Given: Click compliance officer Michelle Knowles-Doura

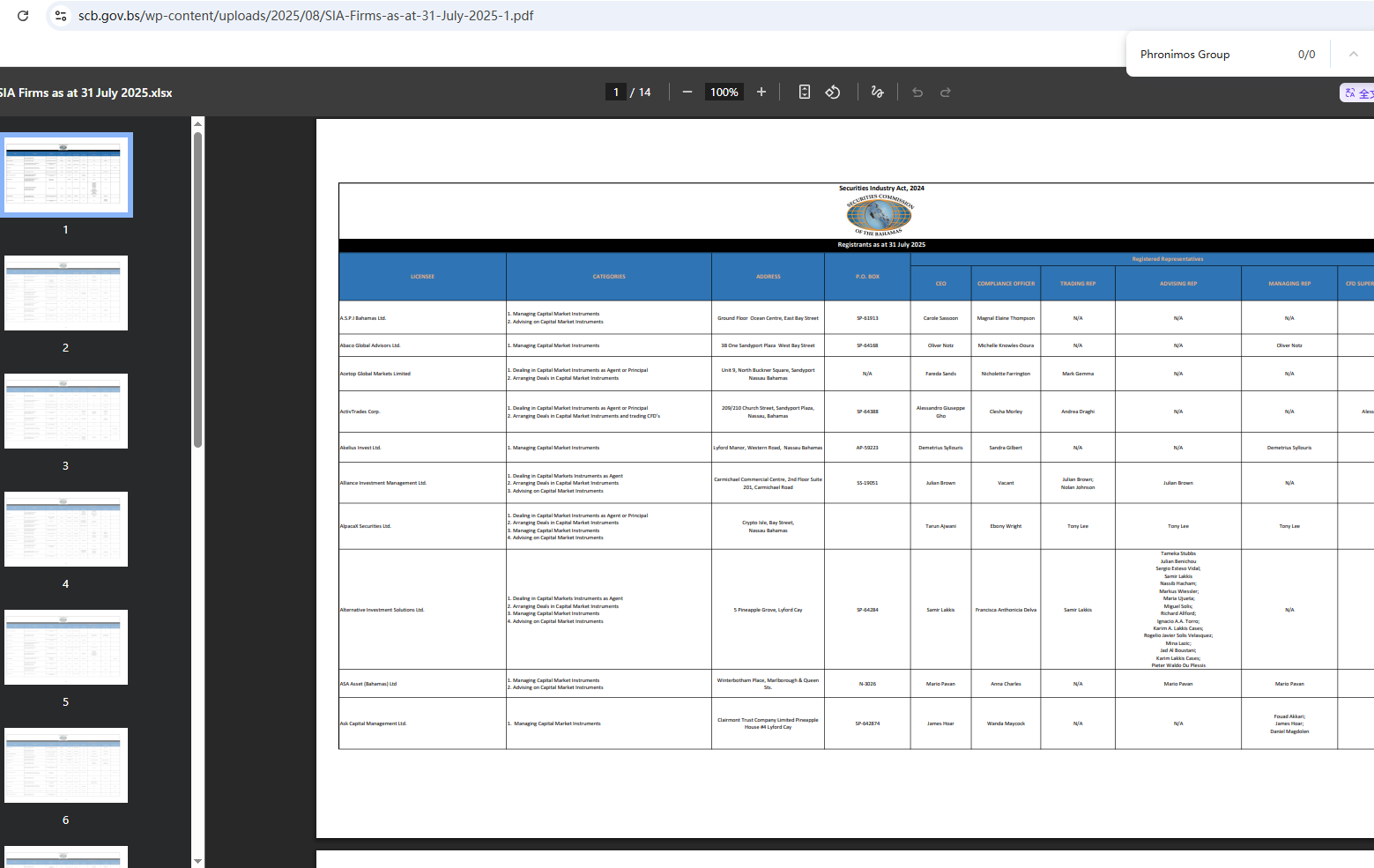Looking at the screenshot, I should [1006, 345].
